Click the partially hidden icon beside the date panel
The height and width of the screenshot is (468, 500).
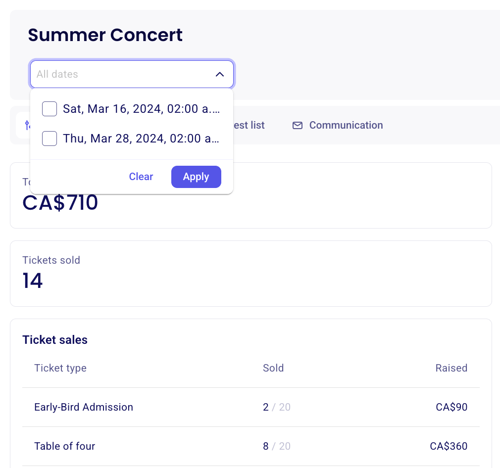27,125
